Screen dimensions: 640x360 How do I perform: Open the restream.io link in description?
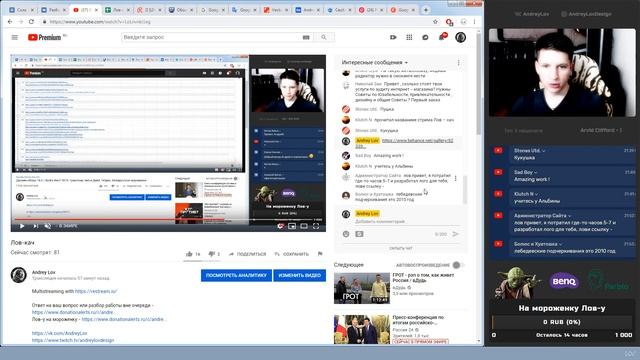point(96,291)
